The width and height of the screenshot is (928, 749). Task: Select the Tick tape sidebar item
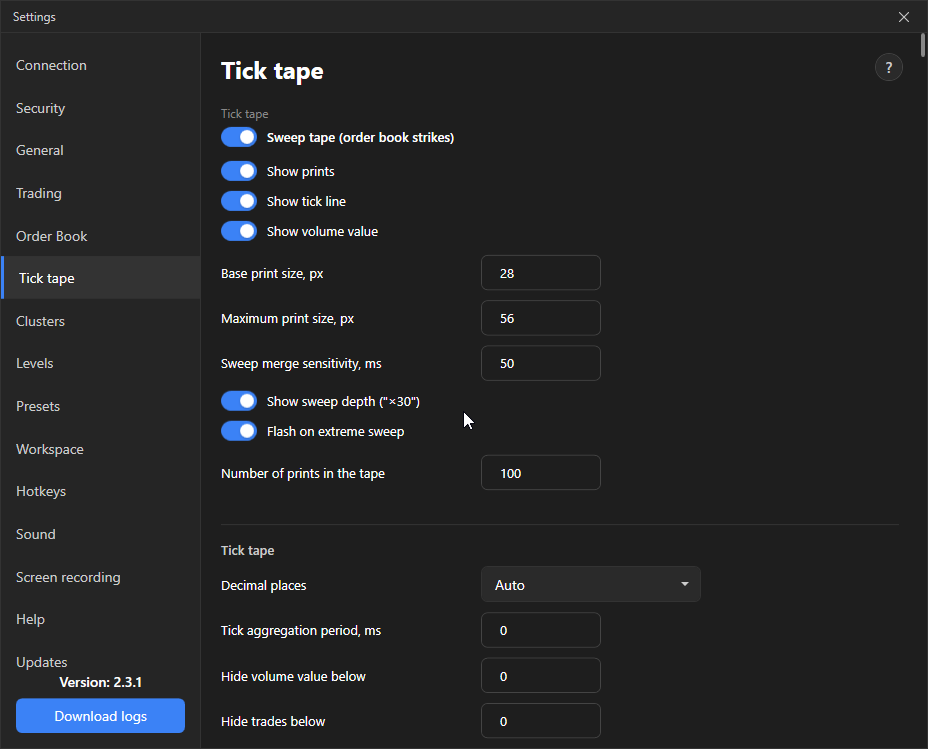(101, 278)
